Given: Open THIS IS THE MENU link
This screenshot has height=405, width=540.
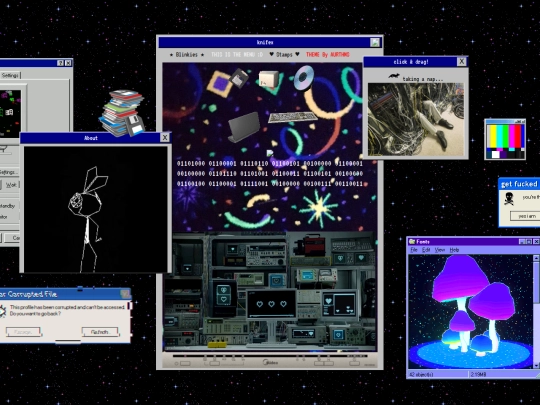Looking at the screenshot, I should coord(237,54).
